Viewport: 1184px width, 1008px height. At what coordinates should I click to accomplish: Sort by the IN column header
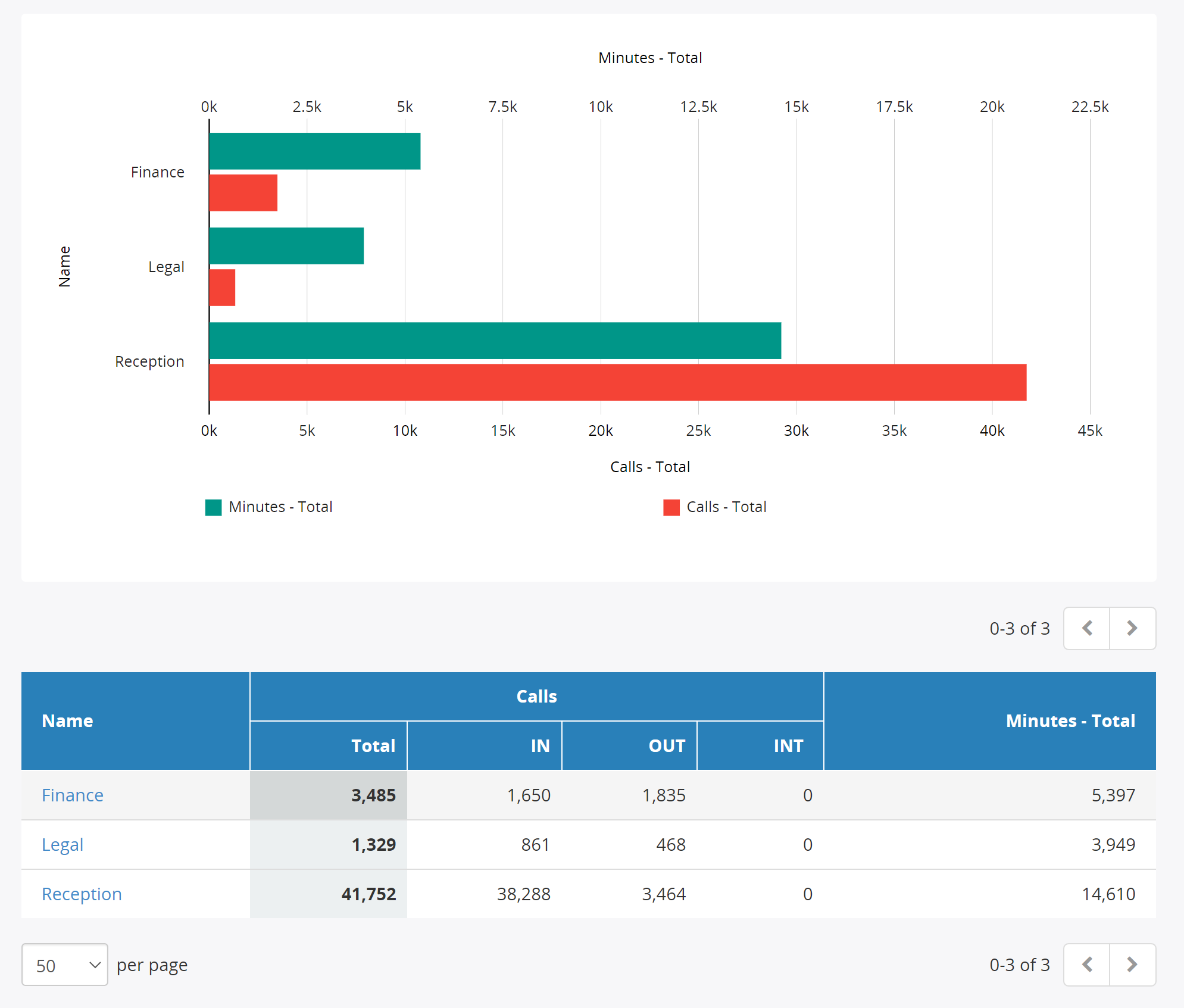tap(485, 745)
